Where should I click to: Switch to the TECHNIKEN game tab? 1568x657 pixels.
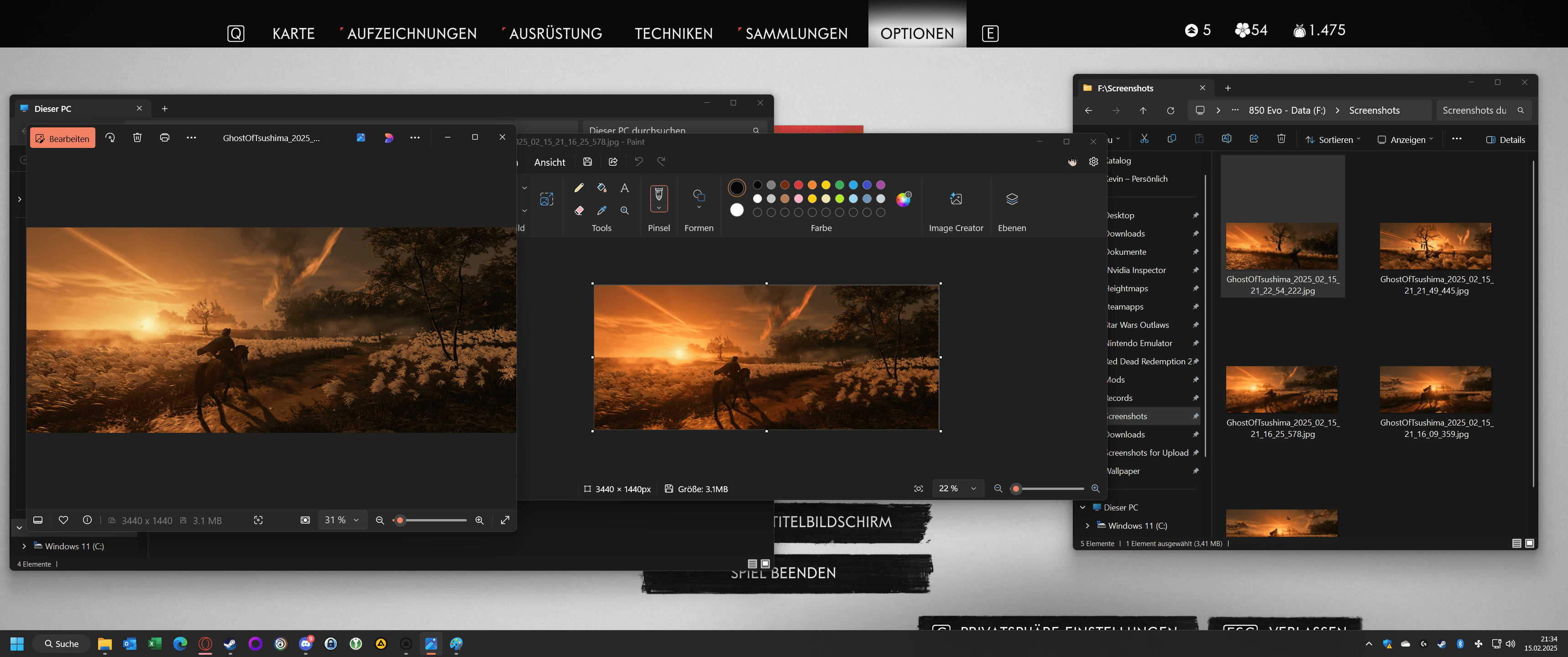tap(674, 33)
